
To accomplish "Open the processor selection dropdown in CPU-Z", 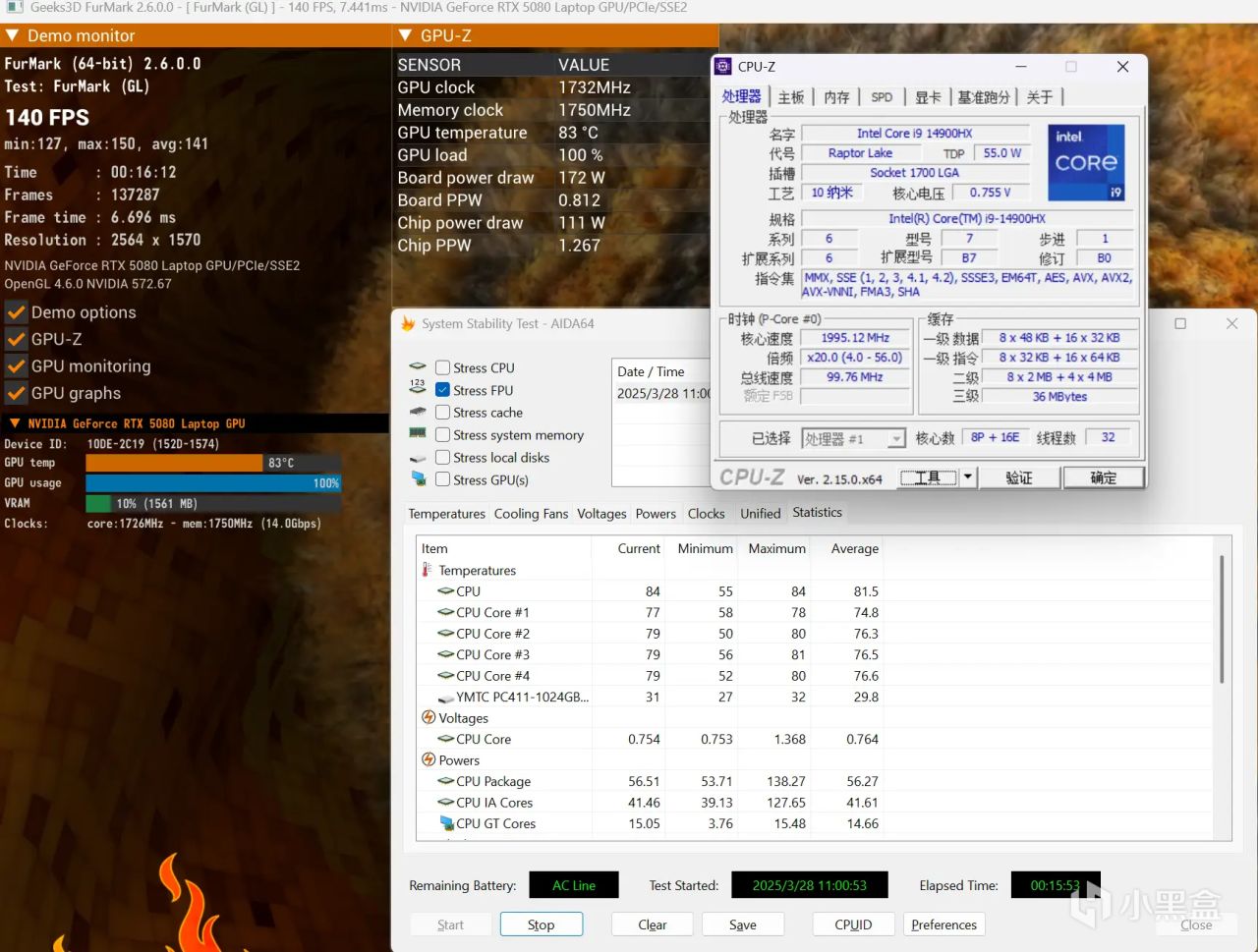I will 895,438.
